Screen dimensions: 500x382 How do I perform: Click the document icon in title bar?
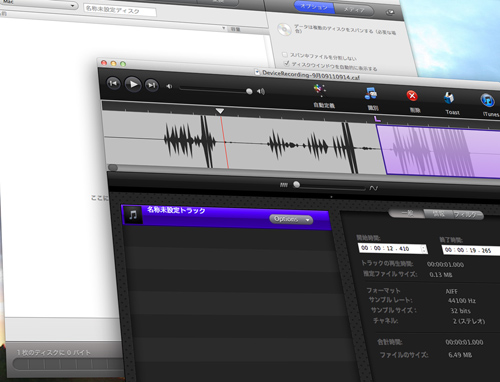pyautogui.click(x=257, y=72)
